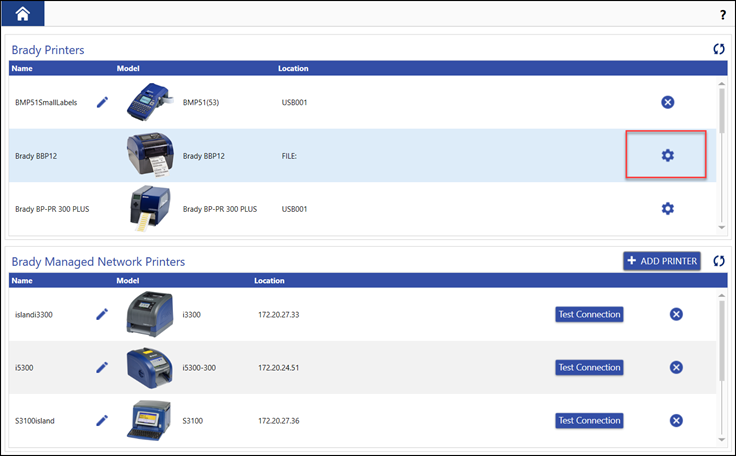Open settings gear for Brady BBP12

(667, 155)
